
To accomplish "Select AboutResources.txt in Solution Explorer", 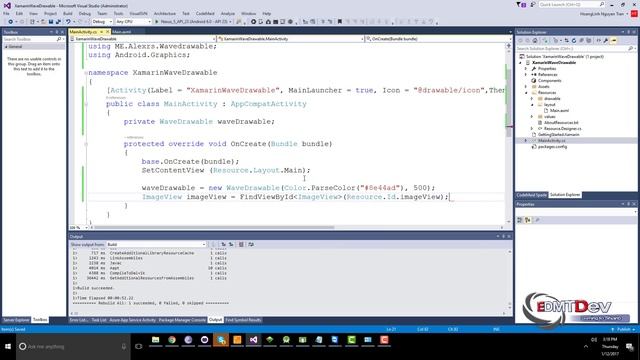I will click(561, 122).
